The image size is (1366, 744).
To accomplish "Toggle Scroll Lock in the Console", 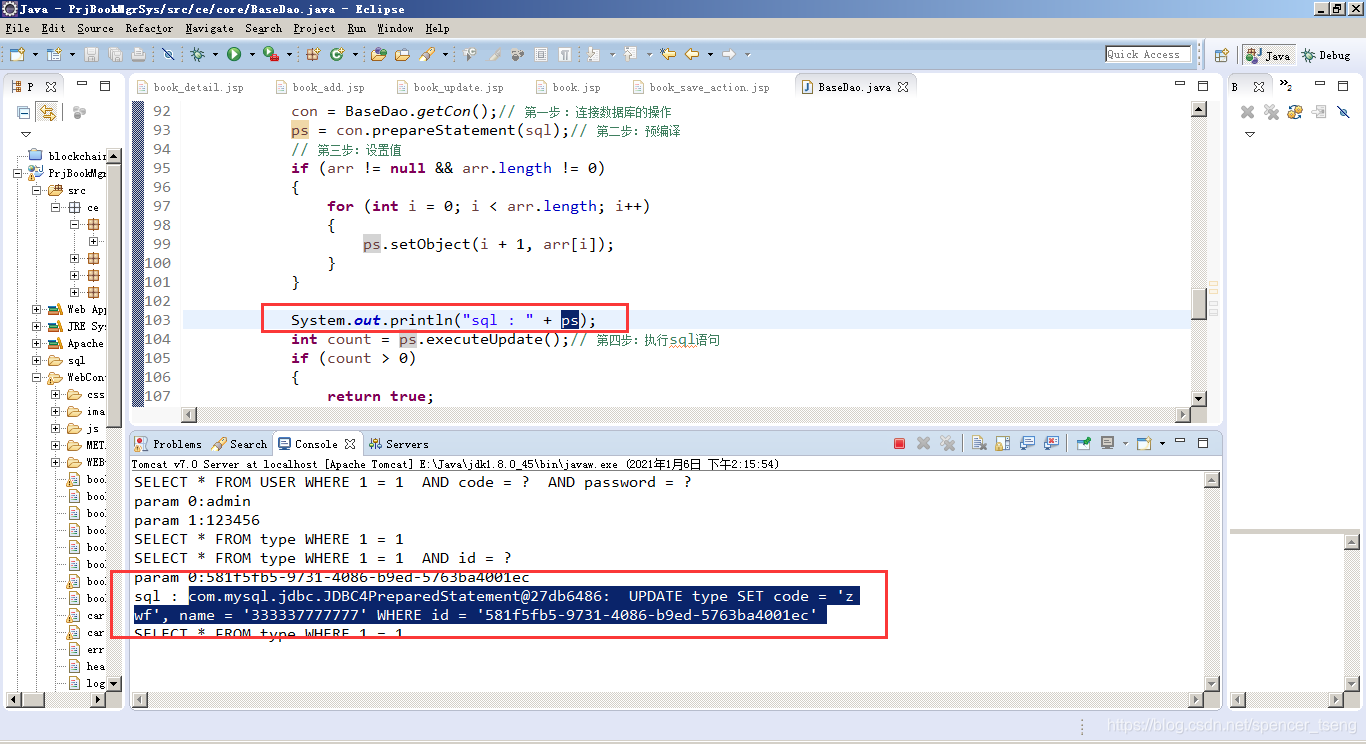I will [x=1003, y=443].
